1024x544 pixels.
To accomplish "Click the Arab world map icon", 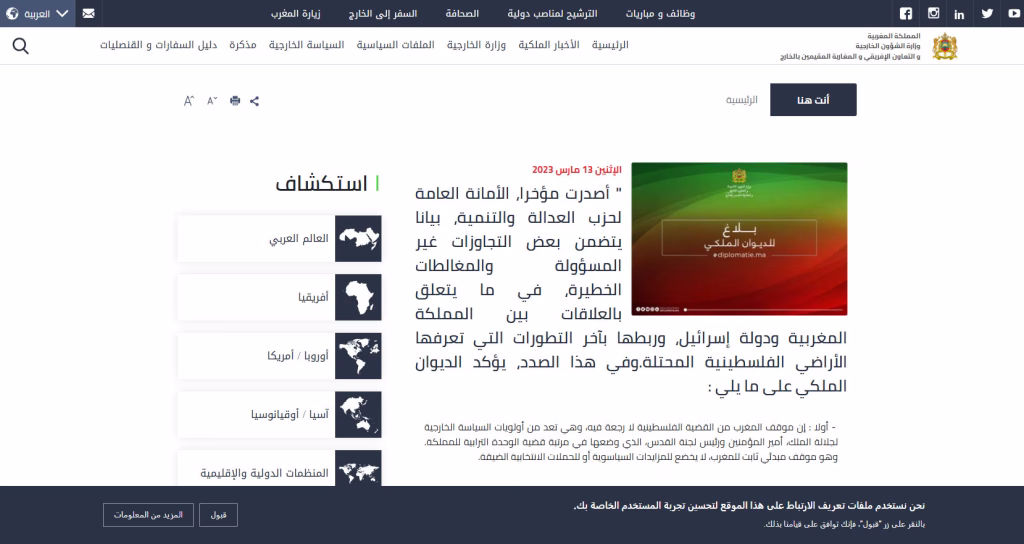I will tap(358, 239).
